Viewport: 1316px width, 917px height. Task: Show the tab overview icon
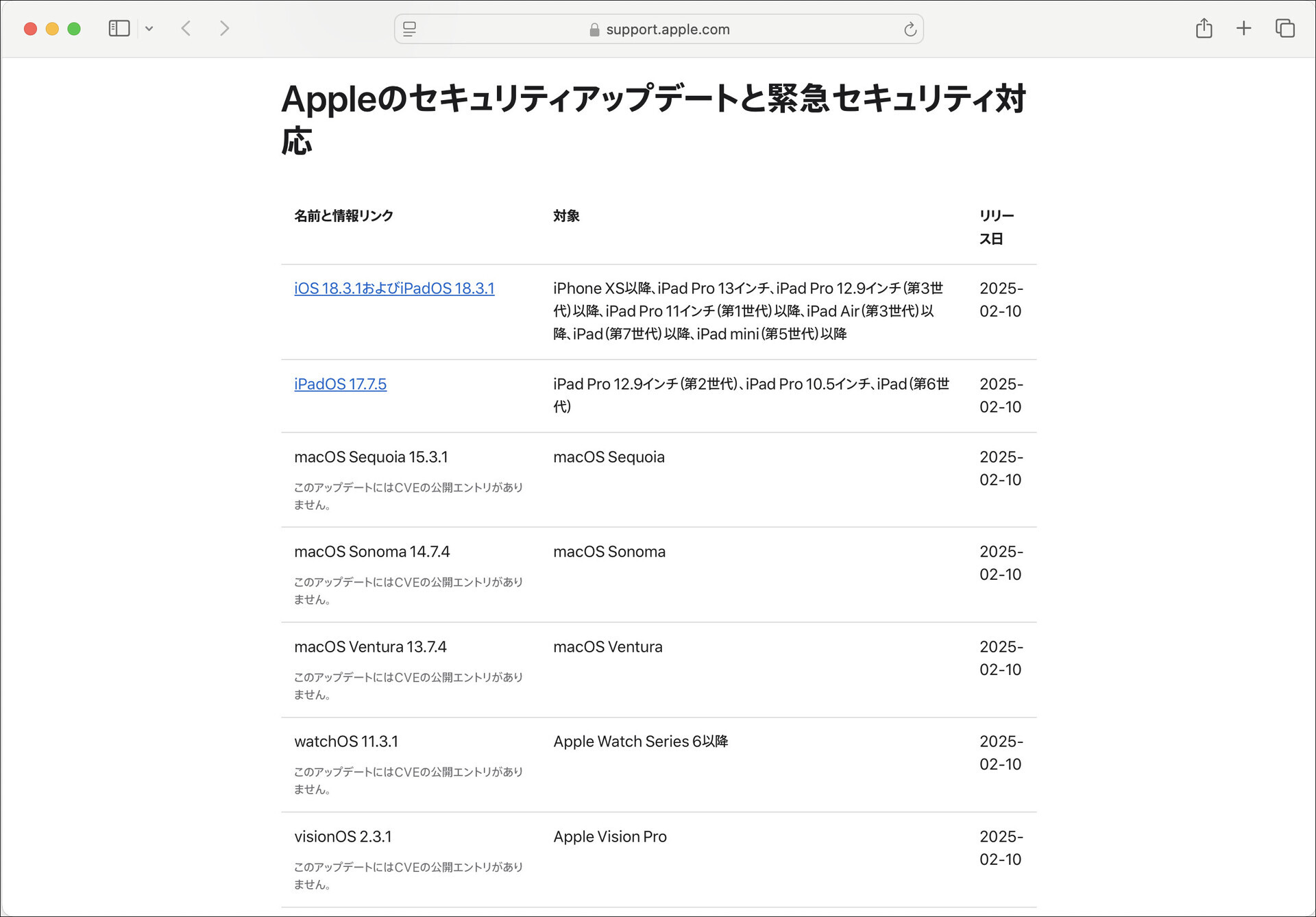coord(1284,28)
